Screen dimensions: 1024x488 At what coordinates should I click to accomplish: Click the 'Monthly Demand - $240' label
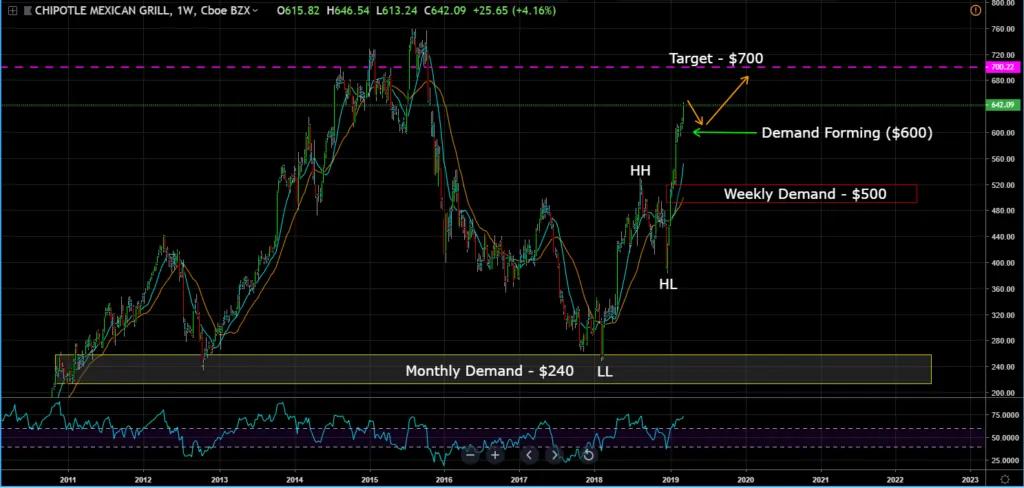coord(490,371)
